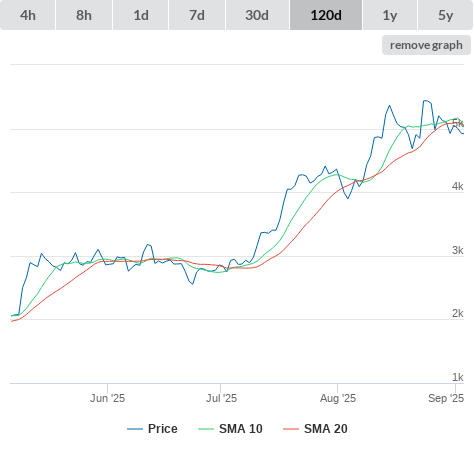
Task: Click the Jun '25 axis label
Action: point(107,398)
